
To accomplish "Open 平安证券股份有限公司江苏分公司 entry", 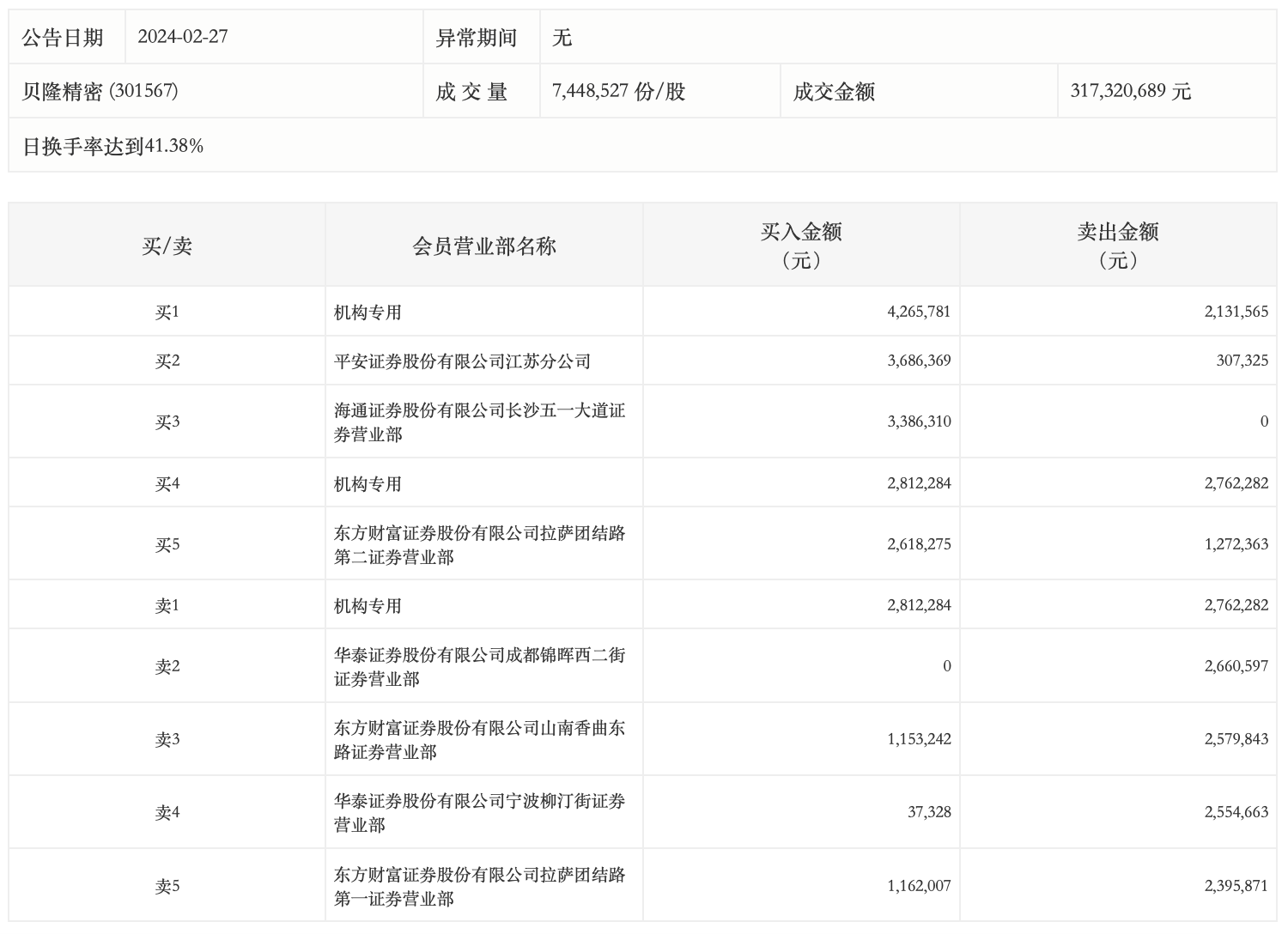I will tap(462, 361).
